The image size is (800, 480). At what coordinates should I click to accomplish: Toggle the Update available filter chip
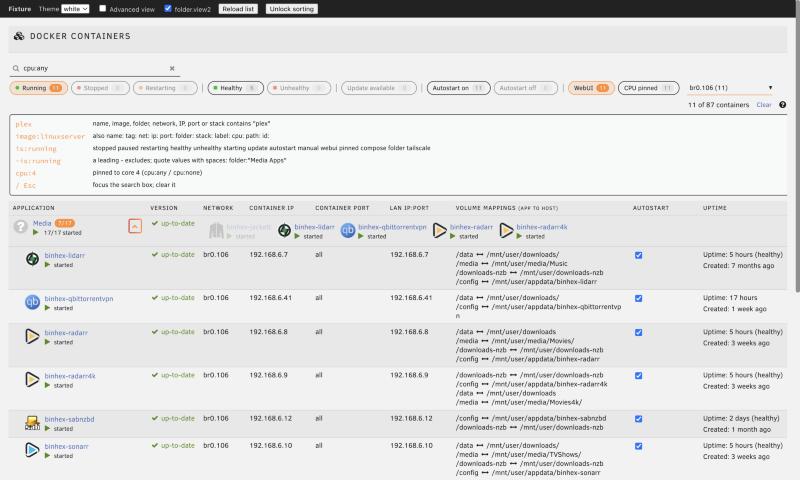[379, 88]
